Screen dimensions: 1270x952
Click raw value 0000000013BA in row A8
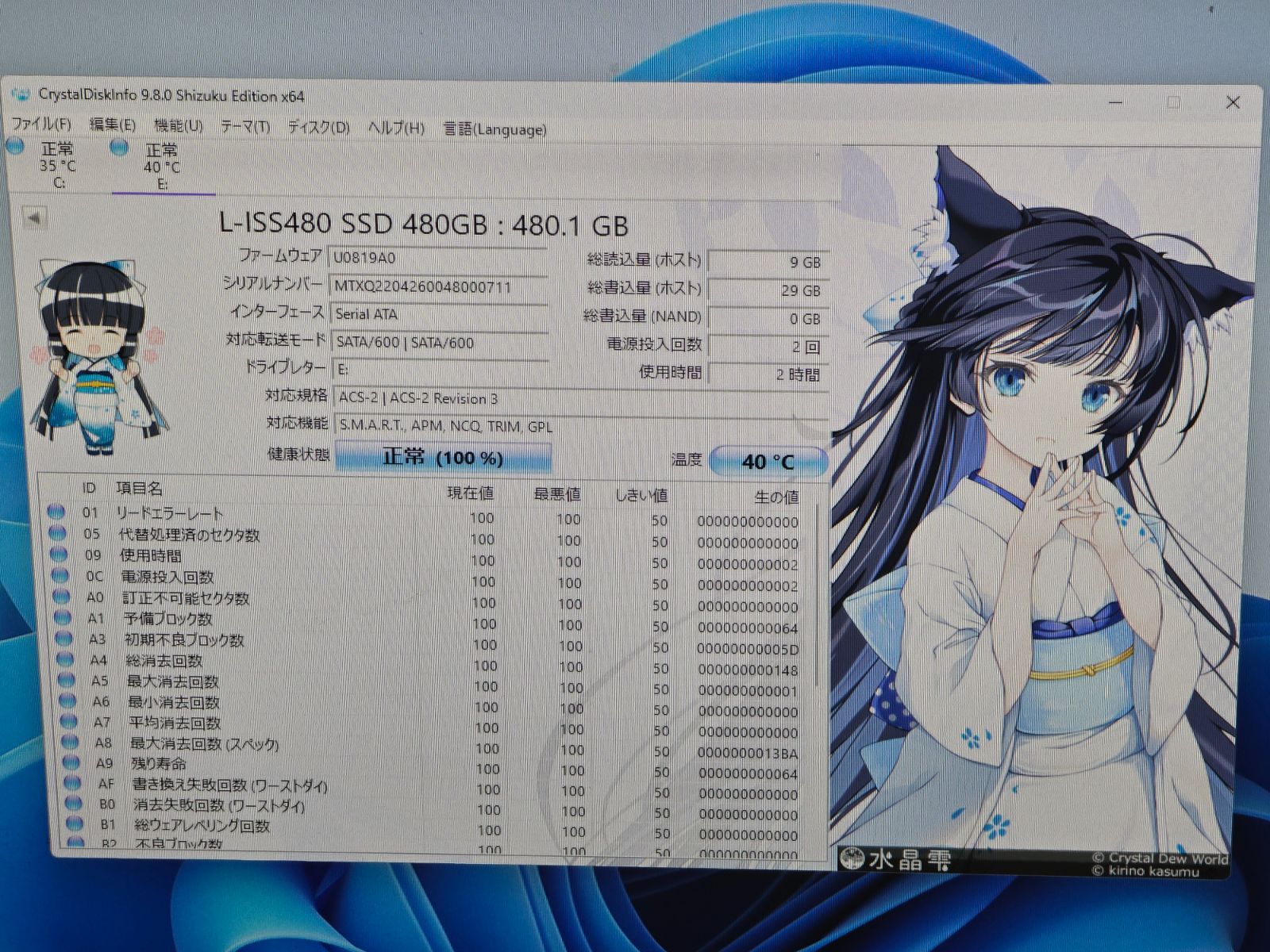pos(748,753)
